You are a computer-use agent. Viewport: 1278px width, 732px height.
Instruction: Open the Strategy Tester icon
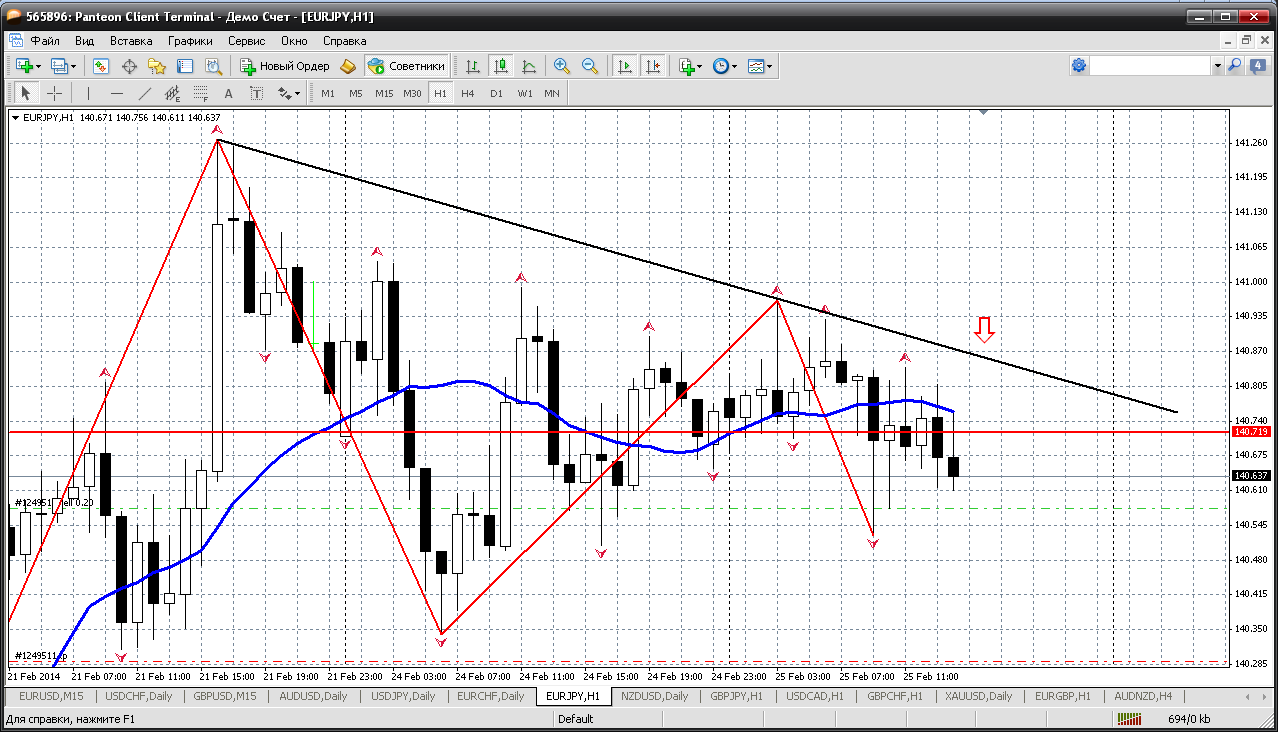[213, 66]
